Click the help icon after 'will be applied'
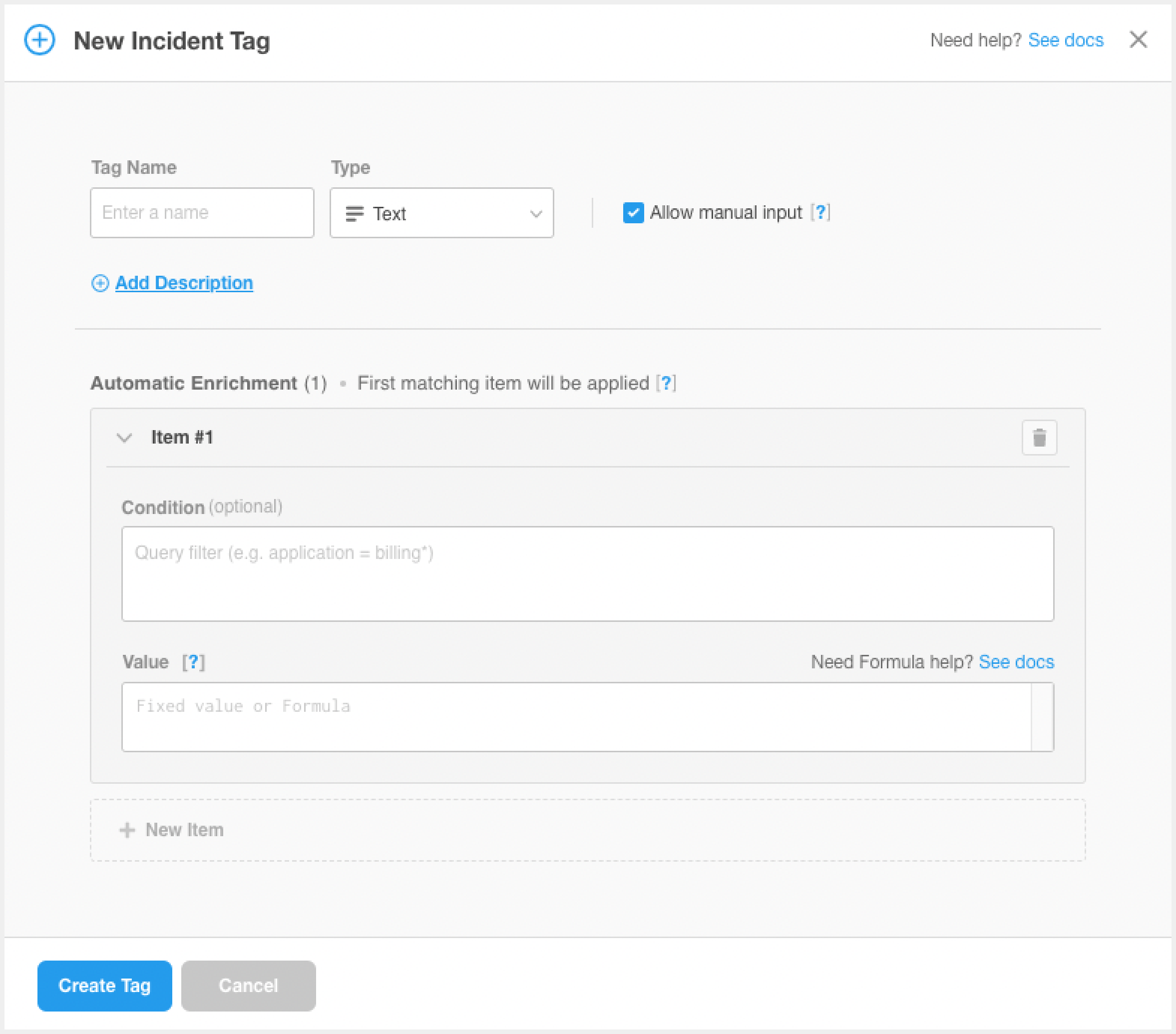Viewport: 1176px width, 1034px height. pyautogui.click(x=666, y=383)
